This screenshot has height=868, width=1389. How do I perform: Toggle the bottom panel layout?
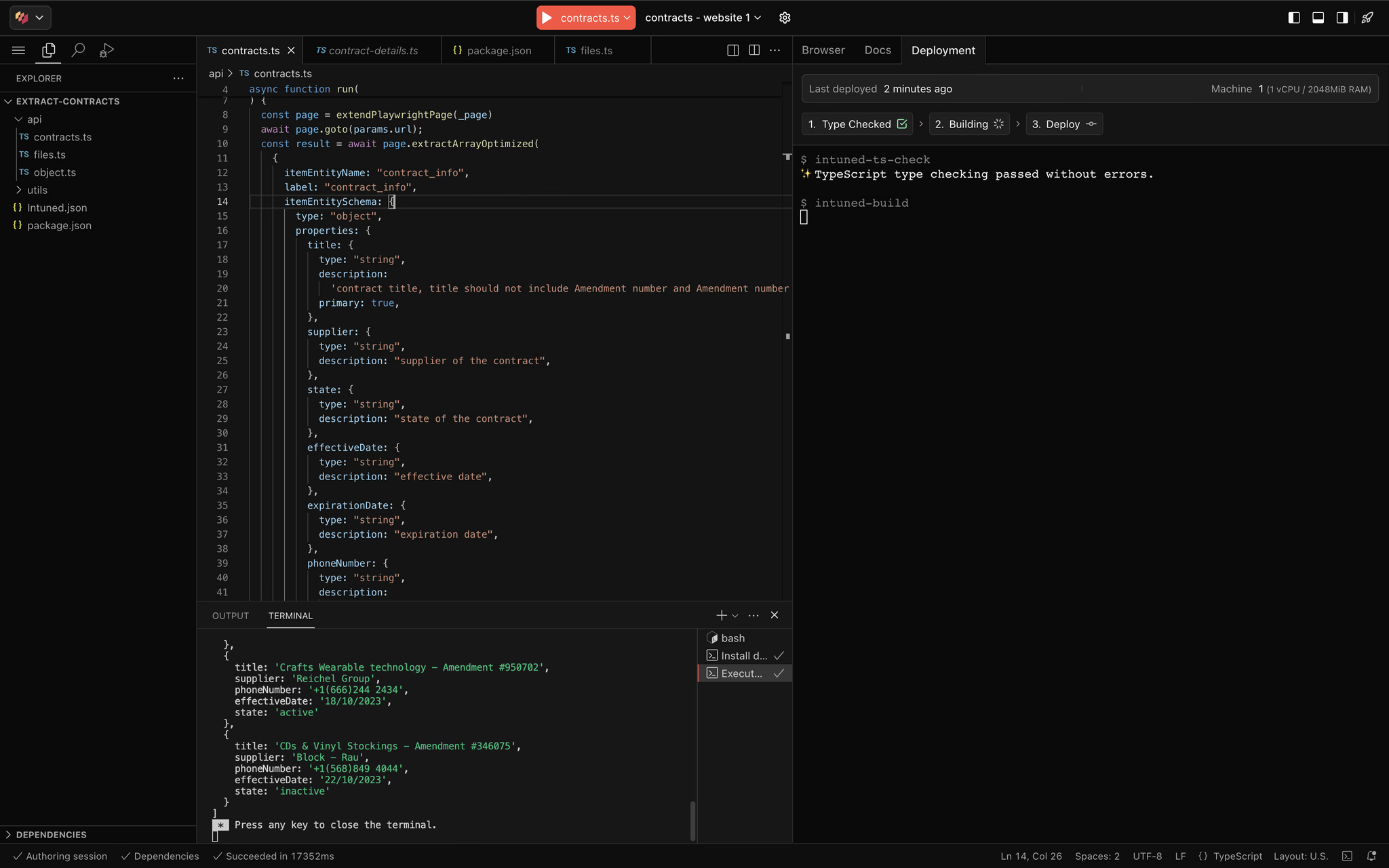coord(1318,18)
